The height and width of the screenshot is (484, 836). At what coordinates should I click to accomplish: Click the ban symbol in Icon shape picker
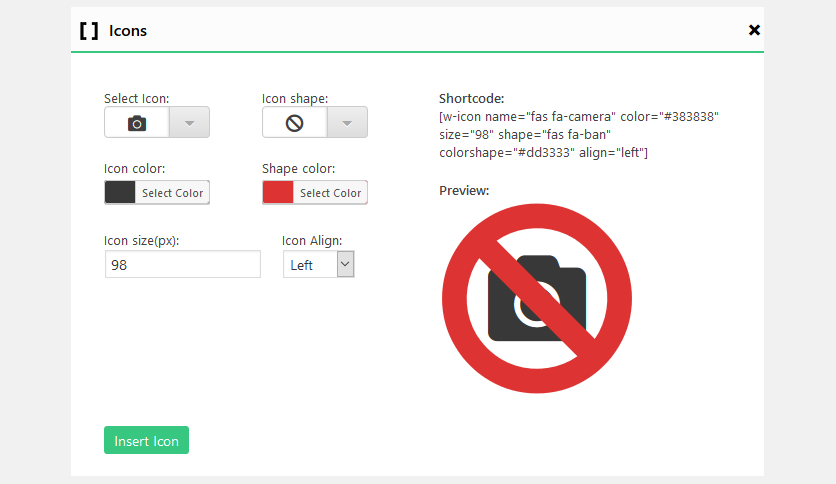point(295,123)
